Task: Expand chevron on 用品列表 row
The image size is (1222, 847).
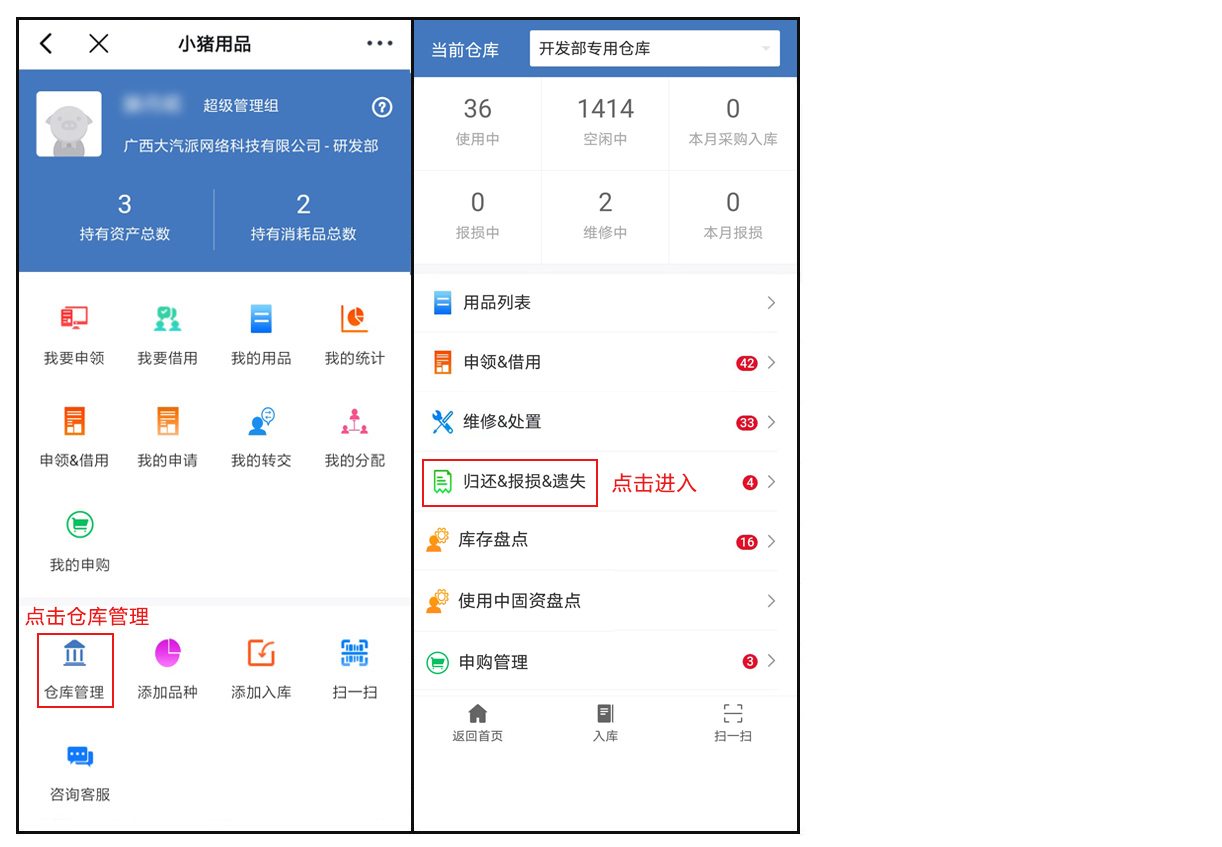Action: (771, 303)
